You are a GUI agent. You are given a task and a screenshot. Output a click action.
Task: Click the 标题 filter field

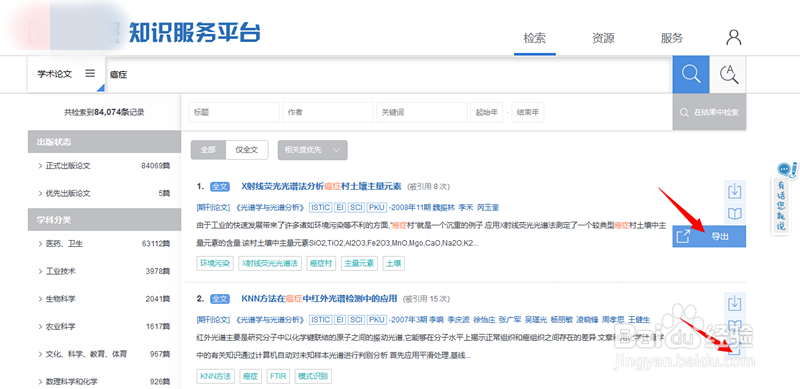coord(234,112)
